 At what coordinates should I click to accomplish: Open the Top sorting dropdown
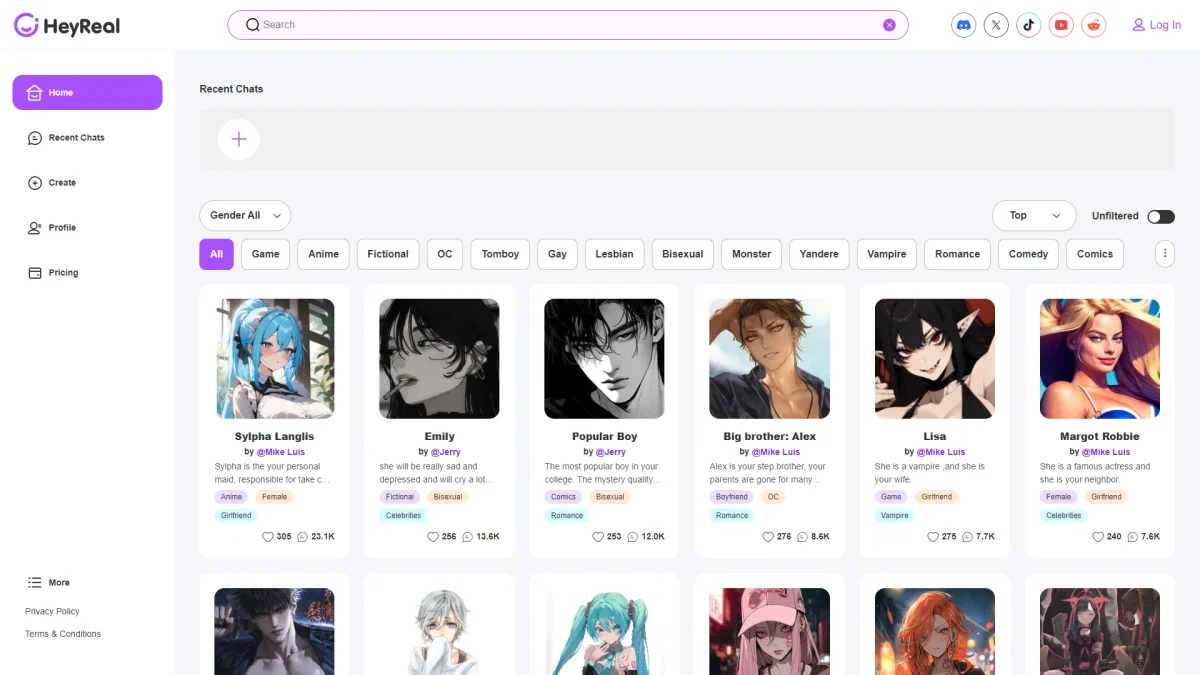pyautogui.click(x=1033, y=216)
